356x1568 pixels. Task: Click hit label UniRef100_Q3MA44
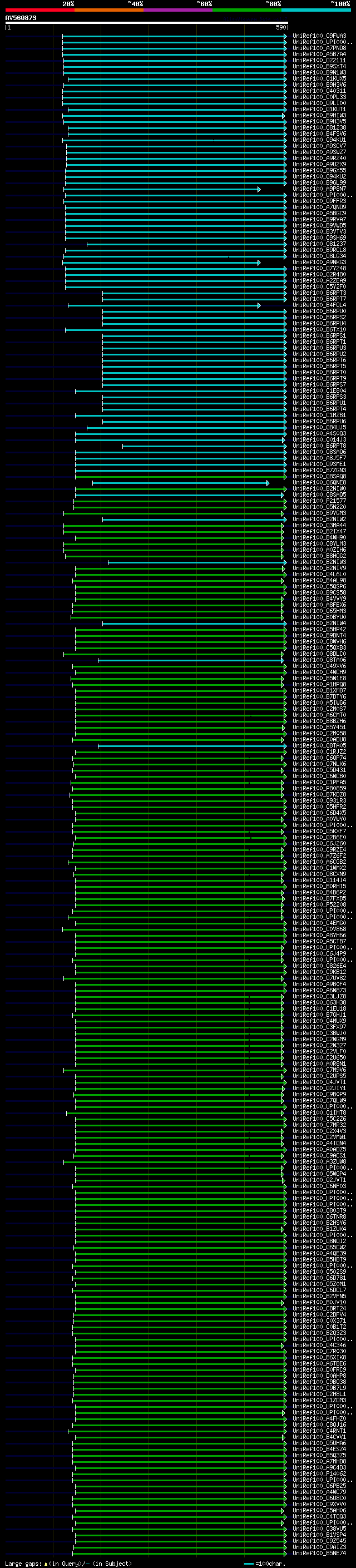point(319,525)
